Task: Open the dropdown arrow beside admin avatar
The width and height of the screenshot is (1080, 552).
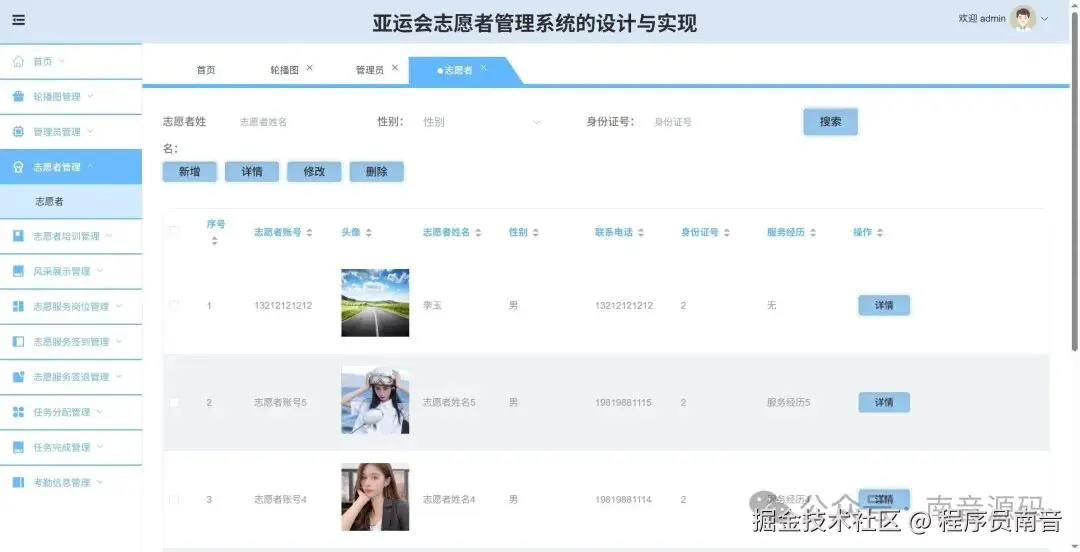Action: [x=1044, y=19]
